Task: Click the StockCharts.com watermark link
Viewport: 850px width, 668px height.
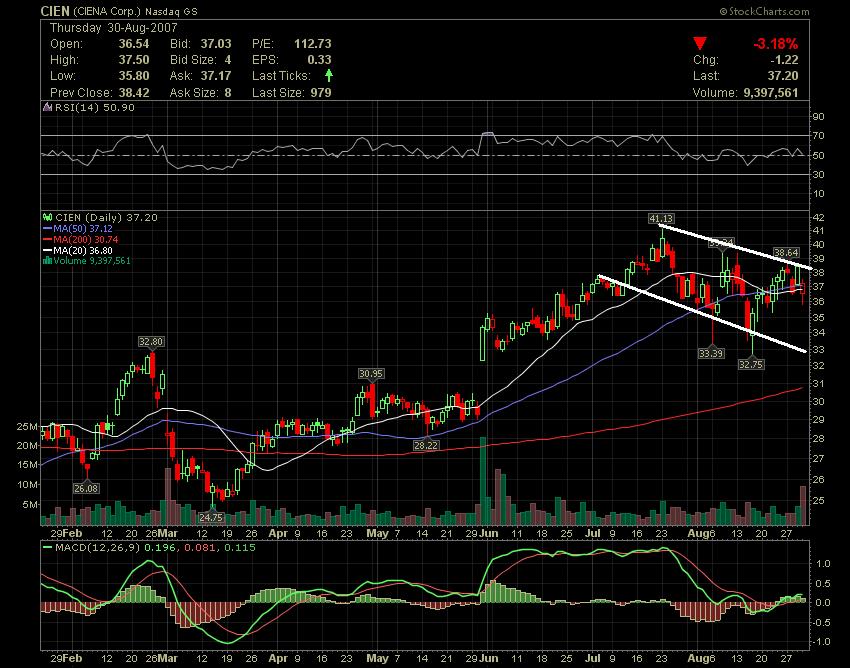Action: [764, 11]
